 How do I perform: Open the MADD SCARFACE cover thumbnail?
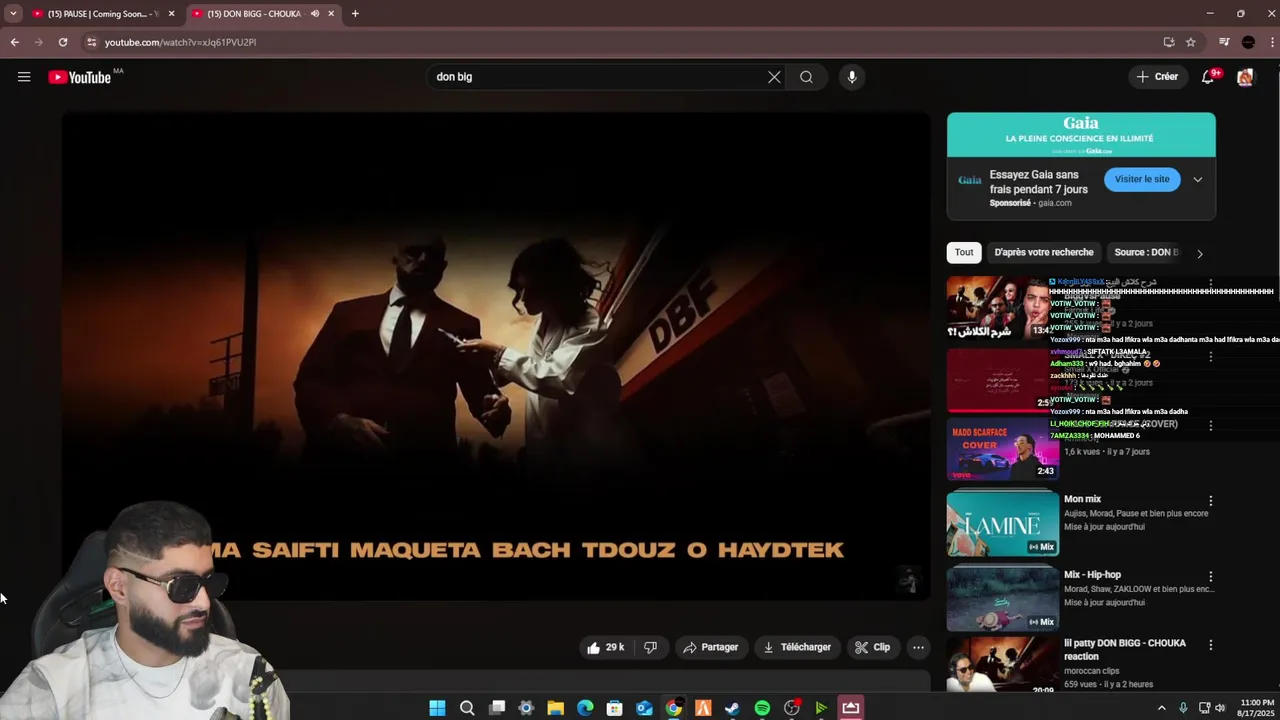click(x=1003, y=449)
